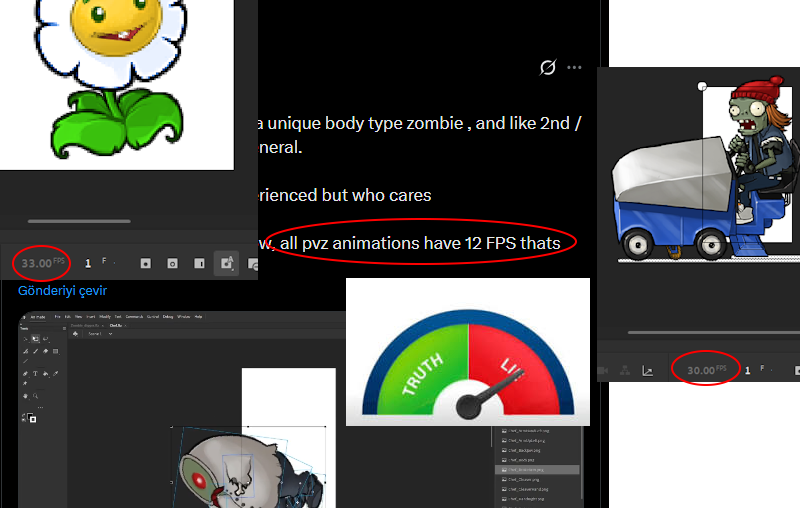Image resolution: width=800 pixels, height=508 pixels.
Task: Click the frame number next to 33.00 FPS
Action: (x=88, y=263)
